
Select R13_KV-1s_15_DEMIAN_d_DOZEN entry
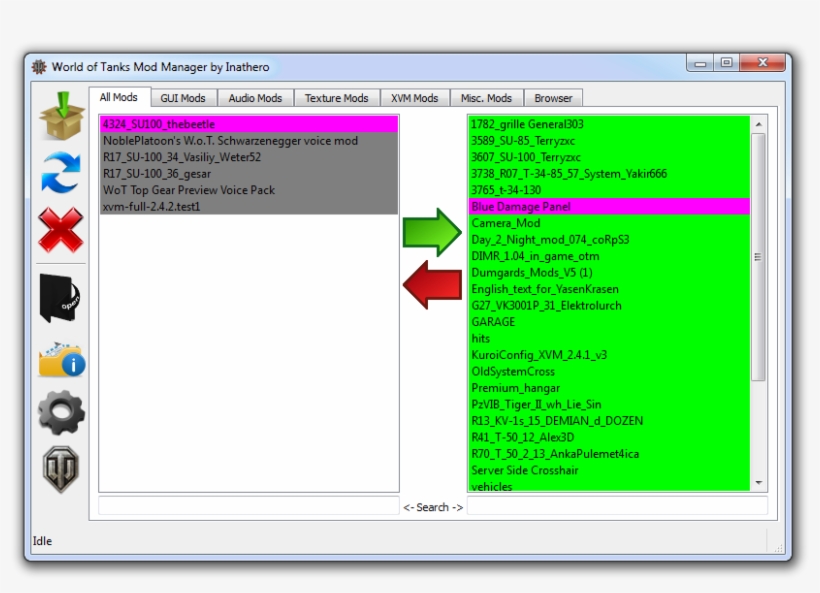609,420
